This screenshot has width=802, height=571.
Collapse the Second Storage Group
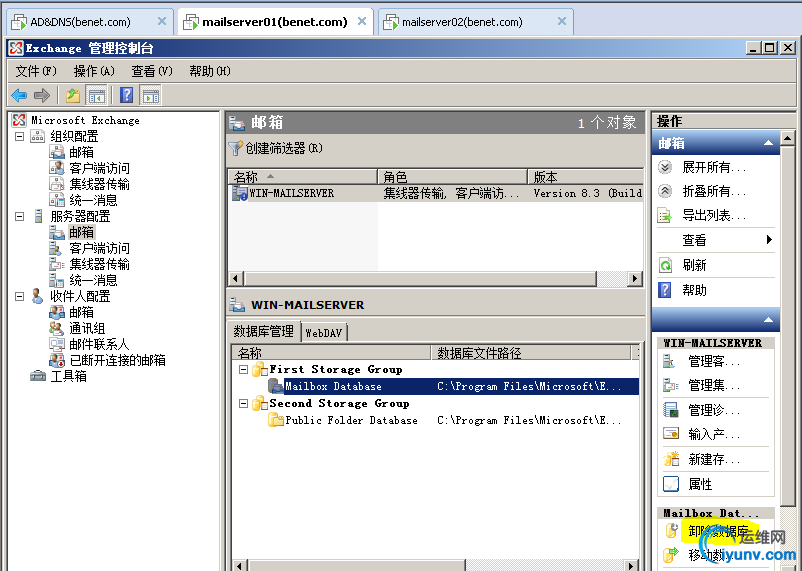(244, 403)
